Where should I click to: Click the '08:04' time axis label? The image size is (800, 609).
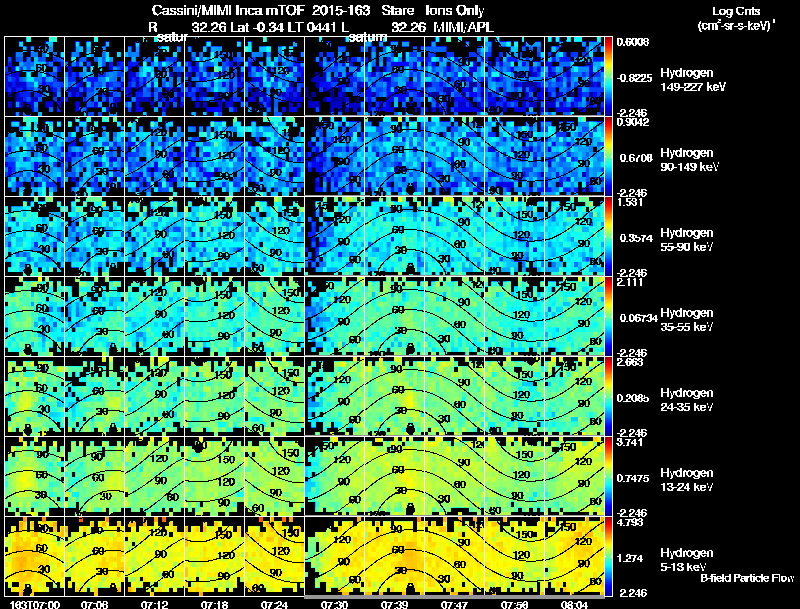pyautogui.click(x=574, y=604)
